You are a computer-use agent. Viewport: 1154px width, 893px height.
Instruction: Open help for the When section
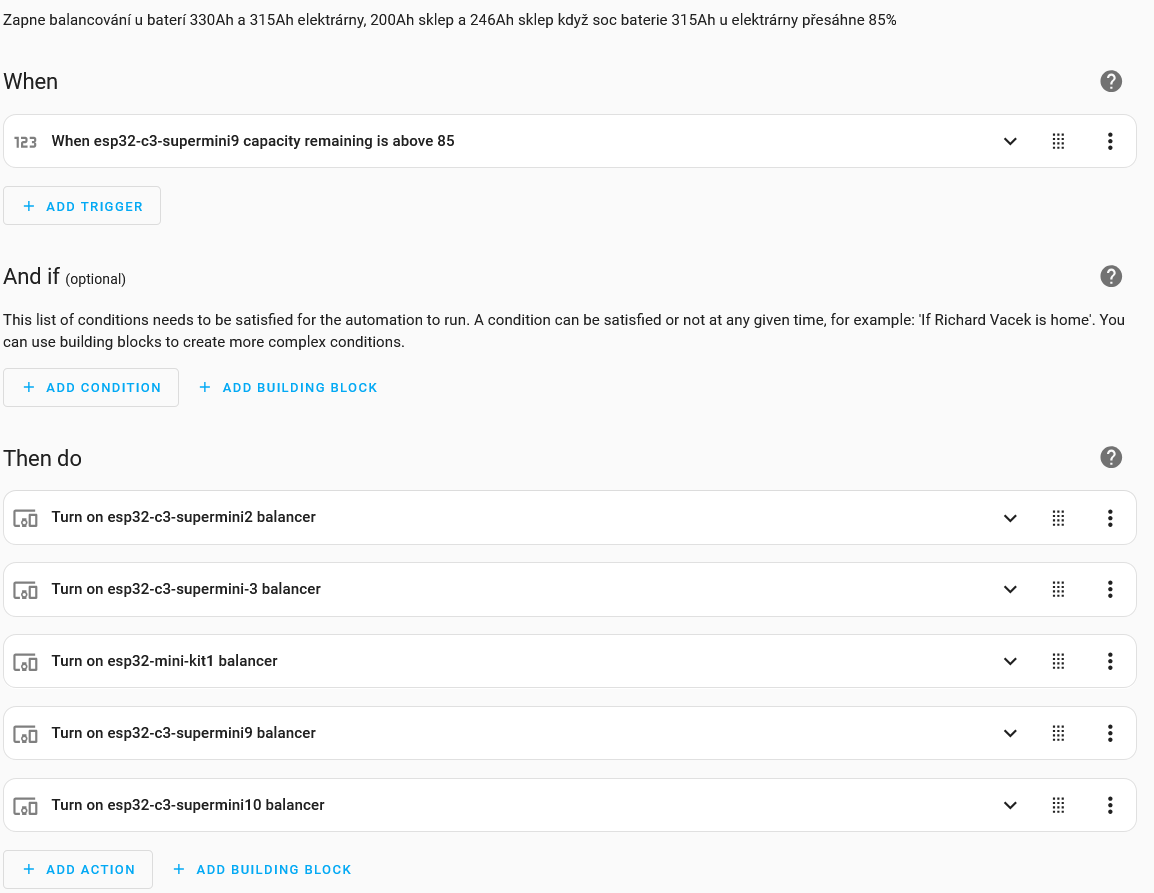(1111, 82)
